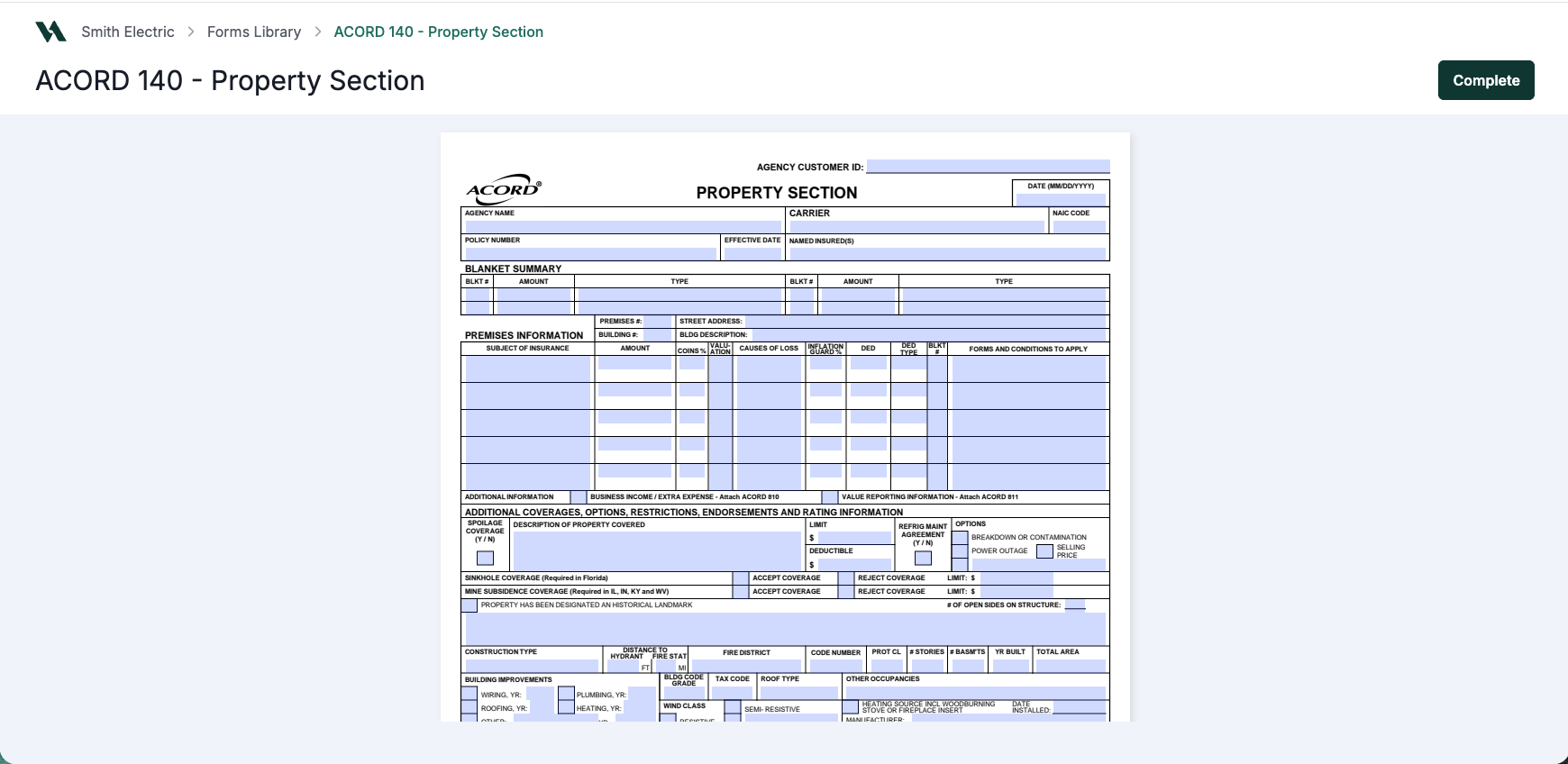Image resolution: width=1568 pixels, height=764 pixels.
Task: Check the Selling Price option
Action: (1044, 551)
